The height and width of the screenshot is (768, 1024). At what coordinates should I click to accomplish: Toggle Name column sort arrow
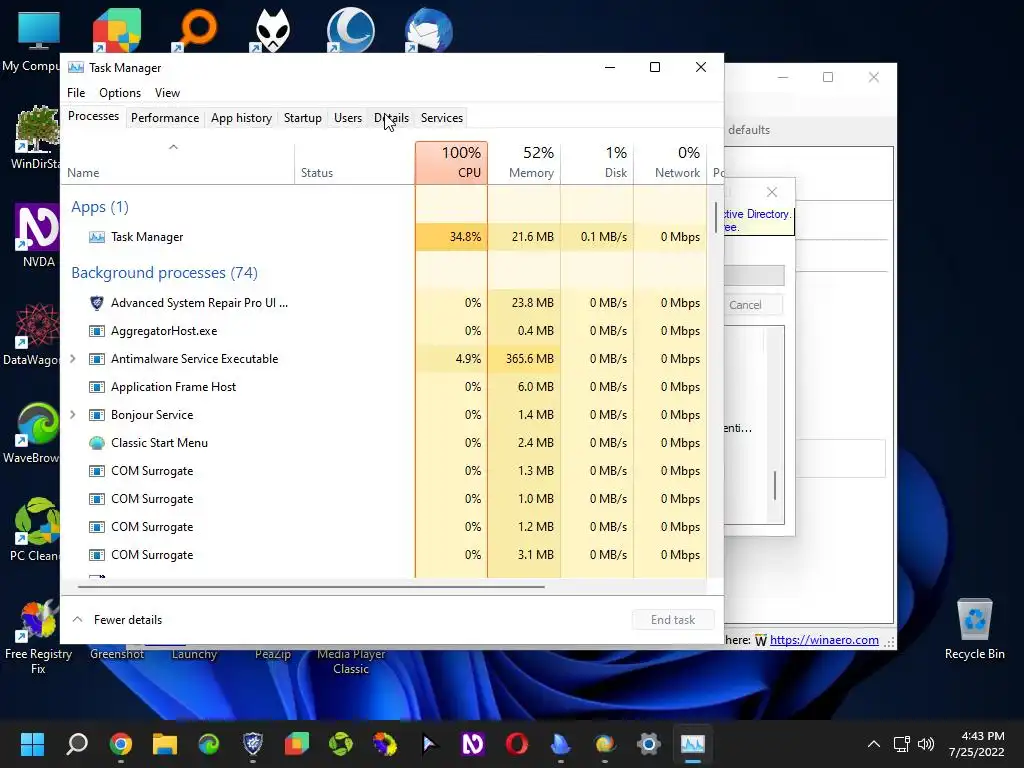coord(173,147)
